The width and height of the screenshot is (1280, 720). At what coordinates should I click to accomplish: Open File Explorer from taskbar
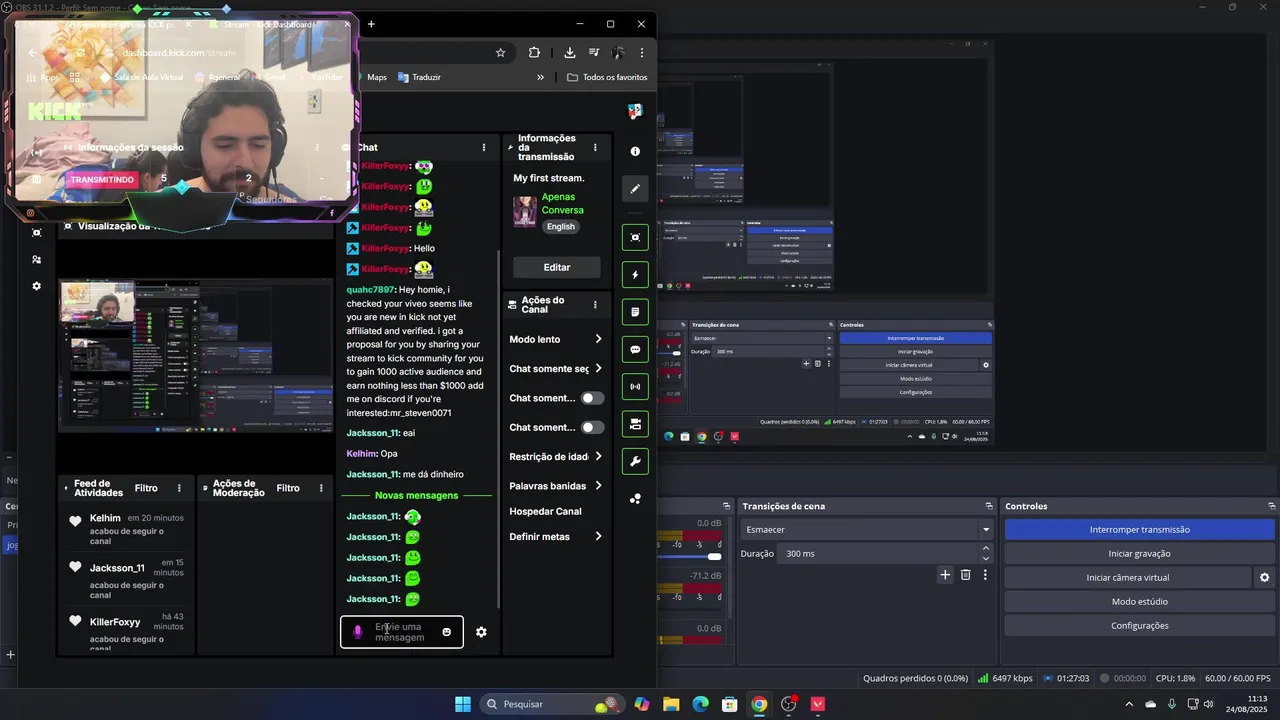[671, 704]
